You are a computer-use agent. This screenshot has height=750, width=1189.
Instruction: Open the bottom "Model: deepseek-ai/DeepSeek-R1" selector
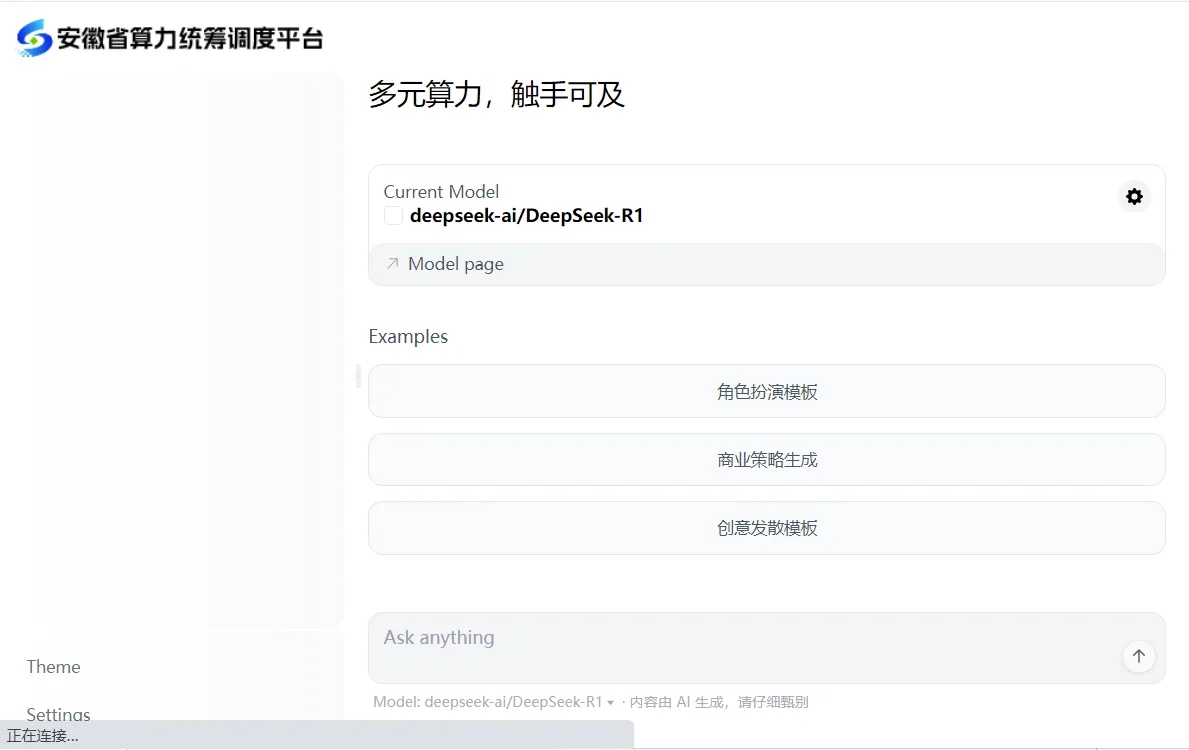click(488, 702)
